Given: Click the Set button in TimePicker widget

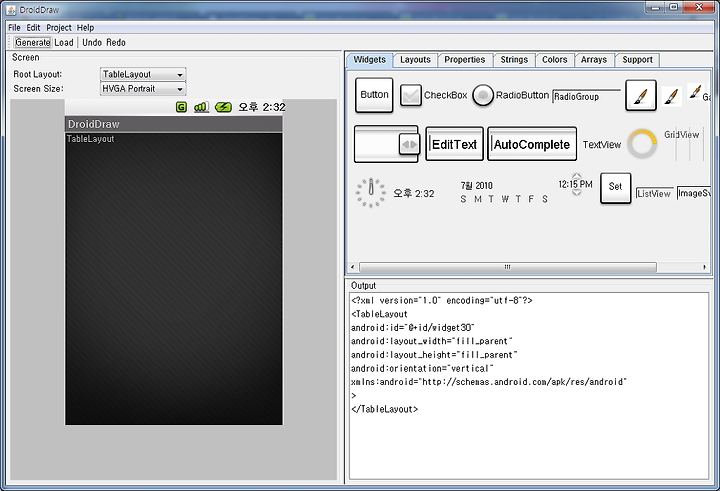Looking at the screenshot, I should click(x=615, y=187).
